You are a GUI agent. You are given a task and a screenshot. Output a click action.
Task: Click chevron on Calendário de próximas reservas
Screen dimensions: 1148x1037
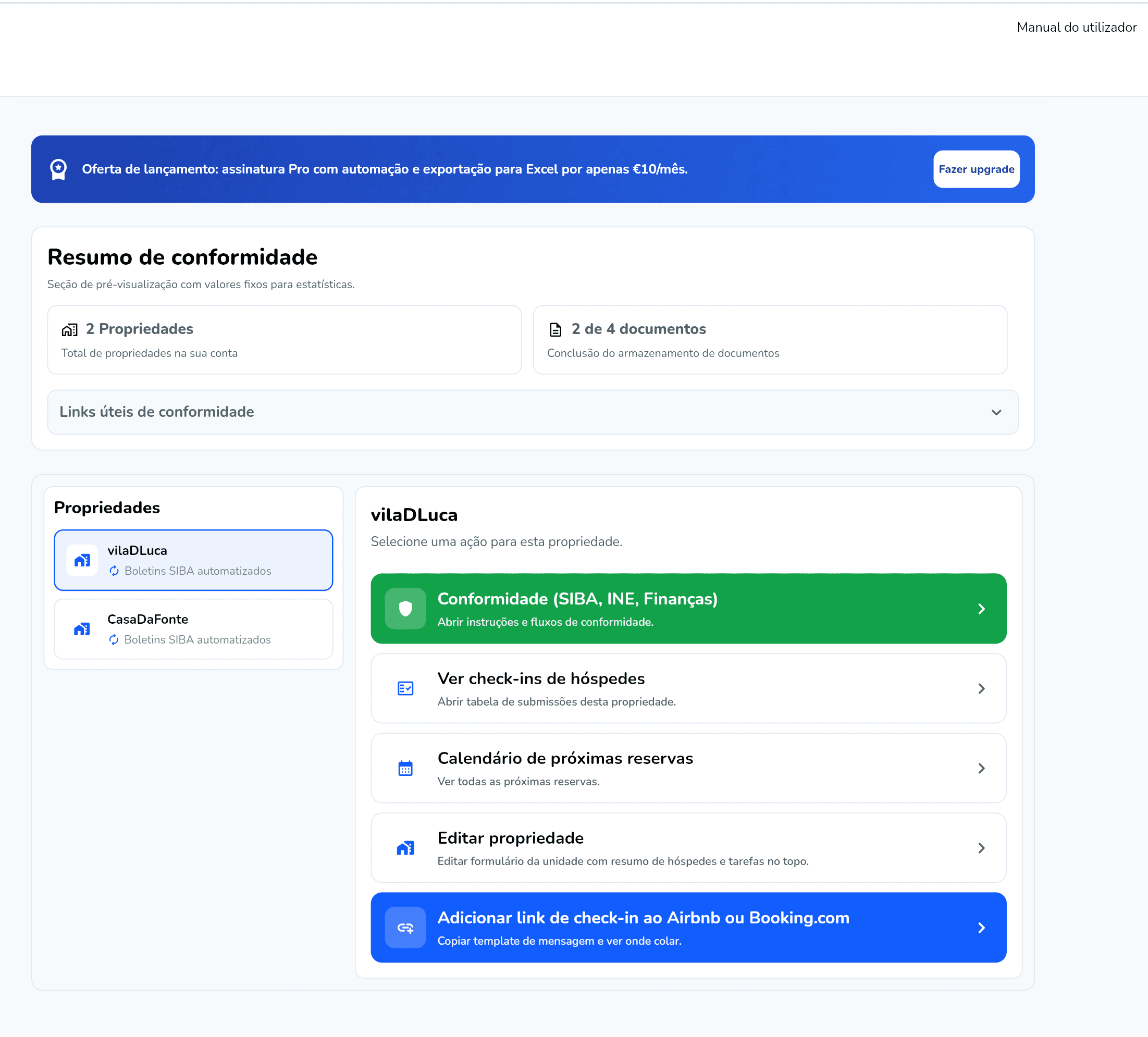click(x=981, y=768)
